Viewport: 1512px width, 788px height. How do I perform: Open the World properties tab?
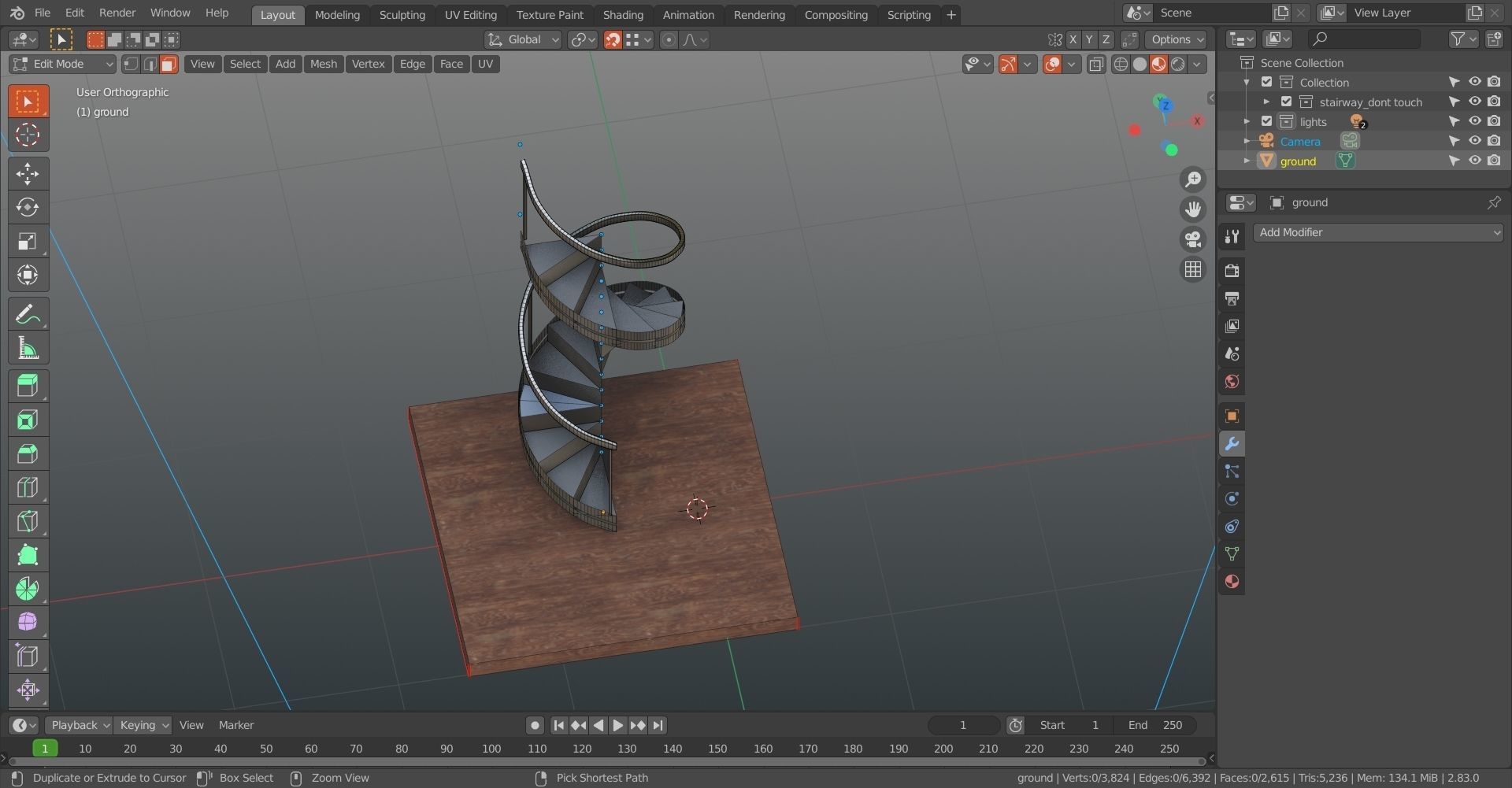(x=1232, y=382)
